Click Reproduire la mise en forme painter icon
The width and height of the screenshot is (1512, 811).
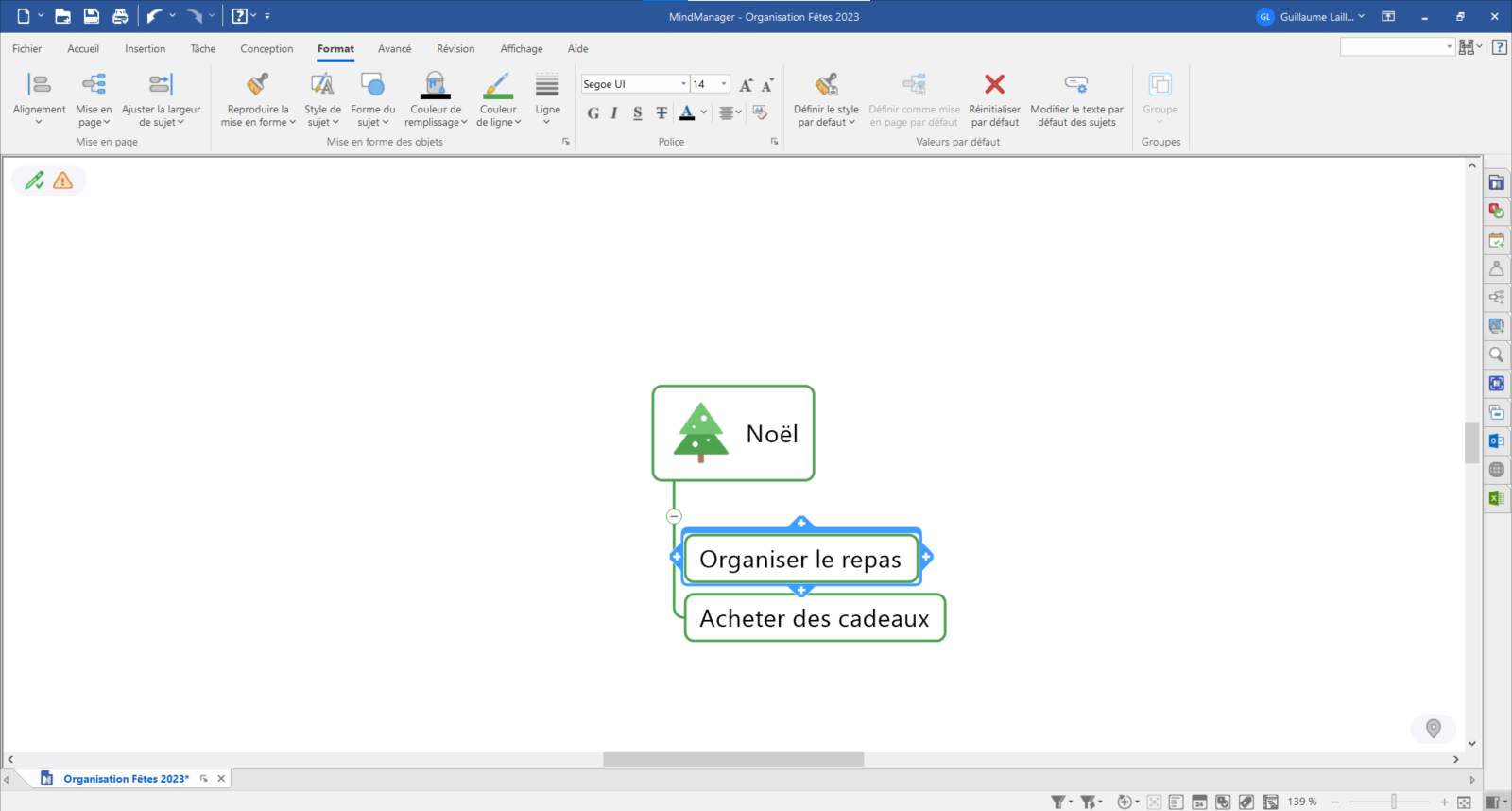coord(258,85)
